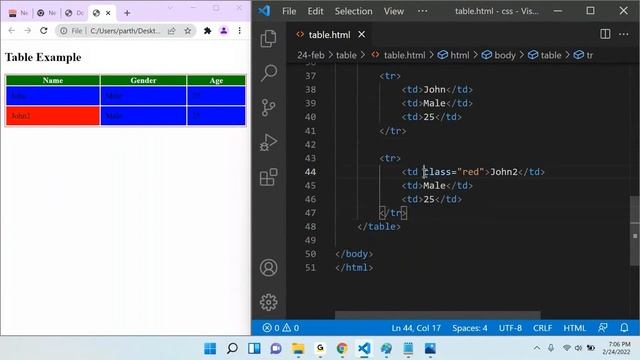This screenshot has width=640, height=360.
Task: Switch to the third Chrome tab labeled Dc
Action: click(x=74, y=13)
